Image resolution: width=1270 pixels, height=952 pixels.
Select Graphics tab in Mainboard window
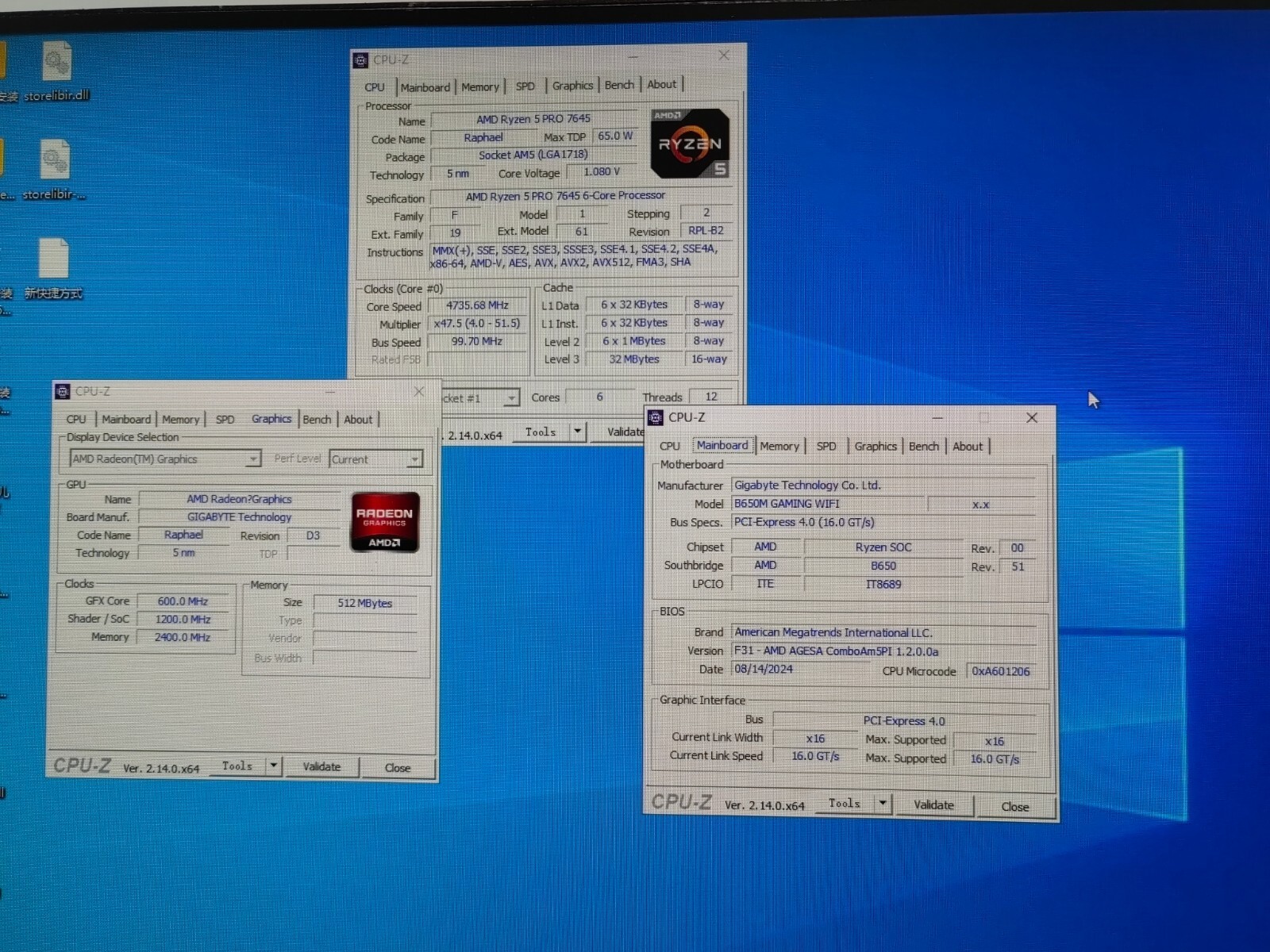[876, 446]
